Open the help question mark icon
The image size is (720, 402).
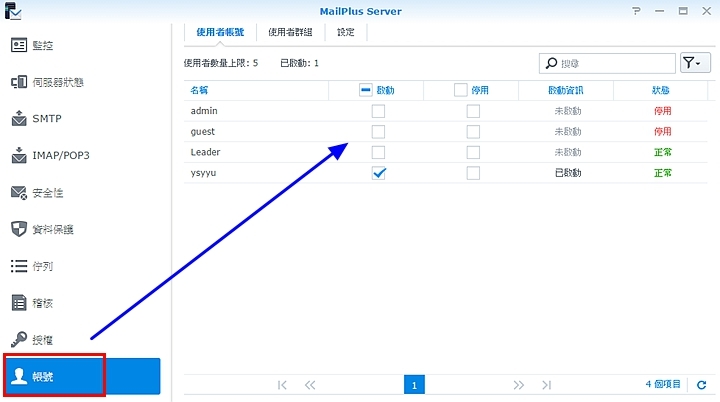pos(636,11)
